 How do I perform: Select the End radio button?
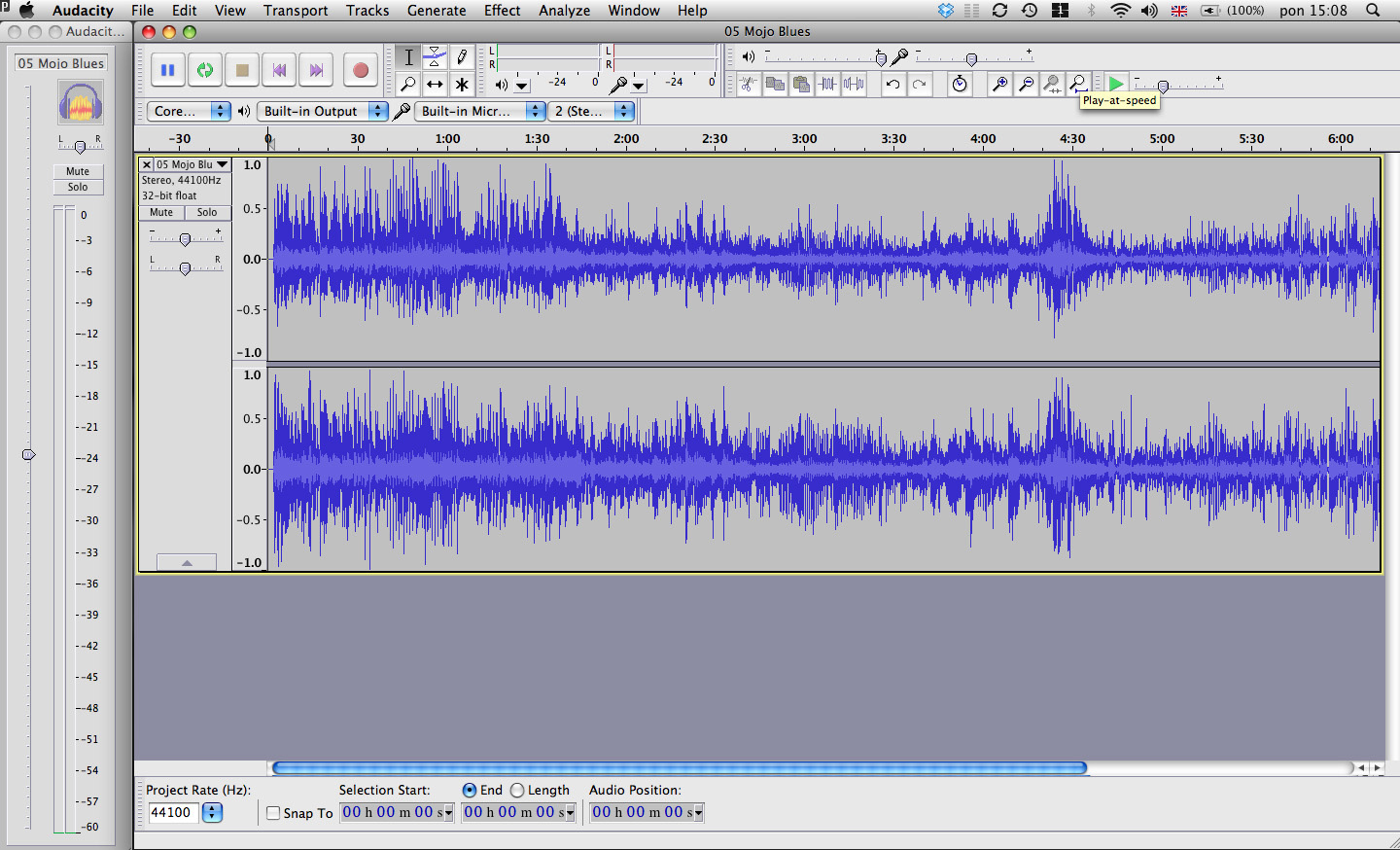pos(470,790)
